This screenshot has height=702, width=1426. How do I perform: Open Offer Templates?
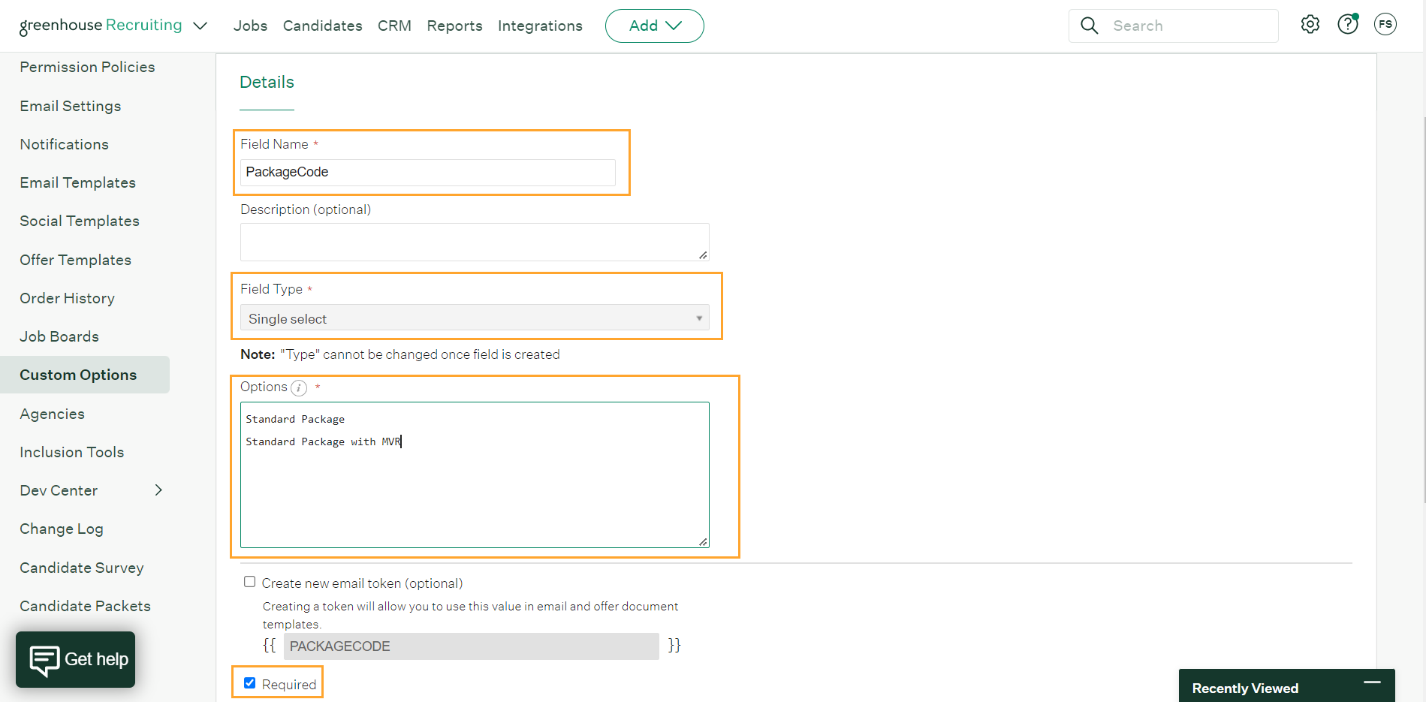click(75, 260)
